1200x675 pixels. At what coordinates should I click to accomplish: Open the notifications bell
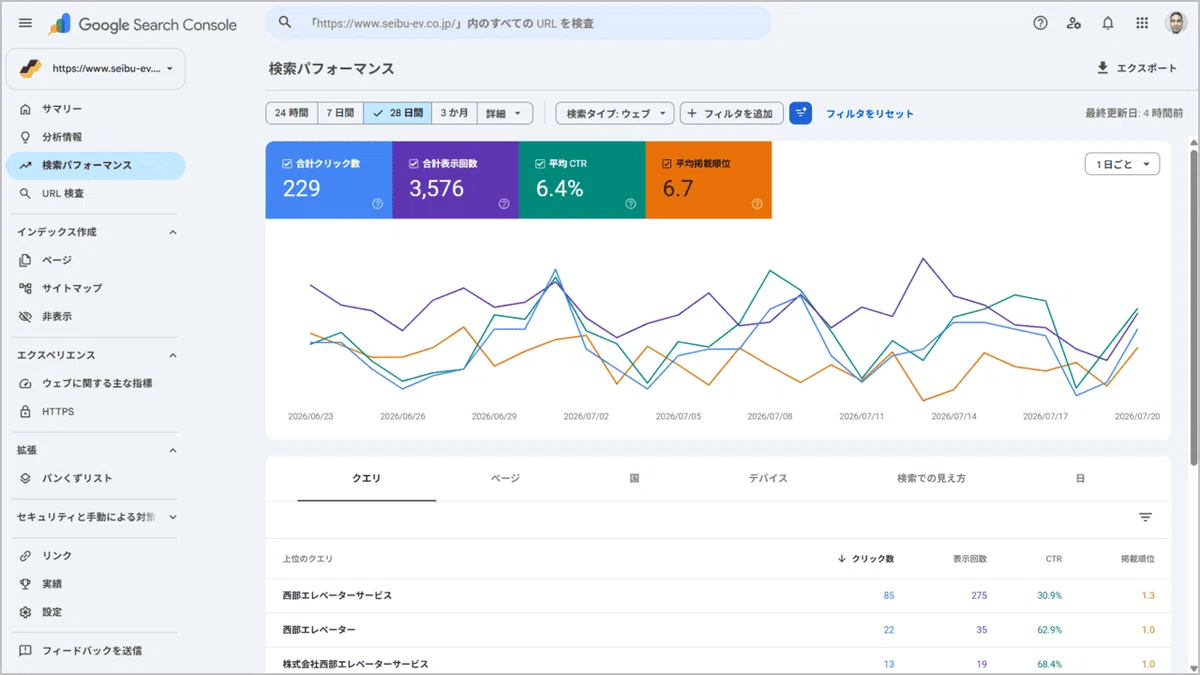point(1108,23)
